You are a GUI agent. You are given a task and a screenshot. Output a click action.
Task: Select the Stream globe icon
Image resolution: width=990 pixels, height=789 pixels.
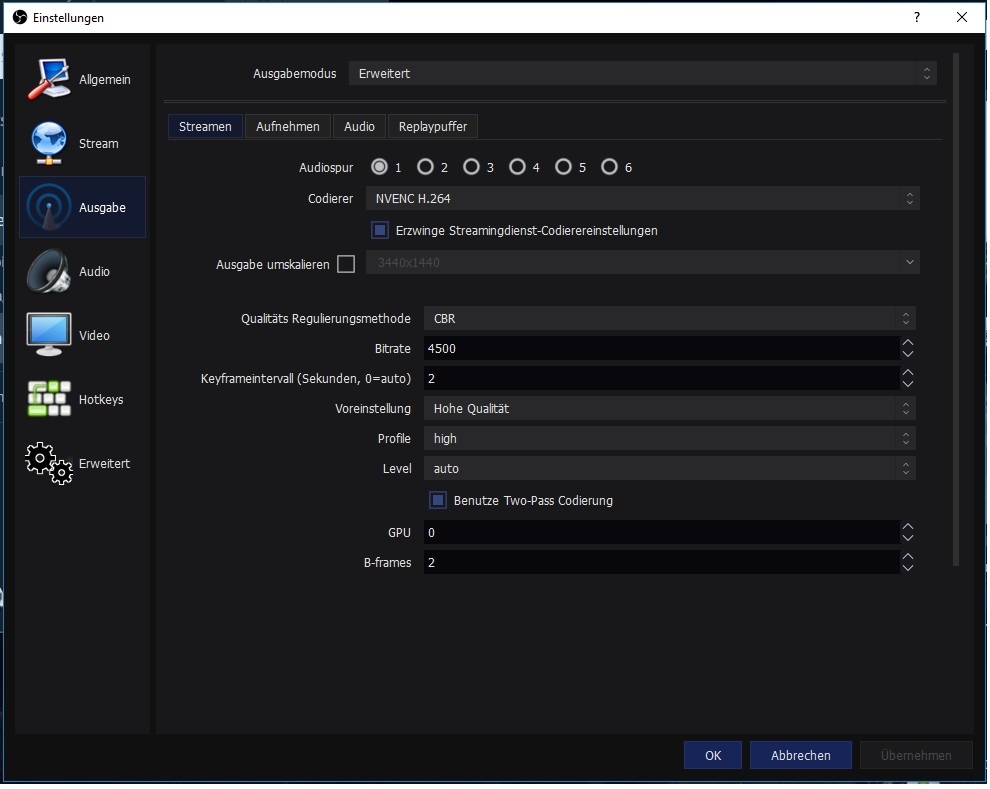tap(49, 144)
